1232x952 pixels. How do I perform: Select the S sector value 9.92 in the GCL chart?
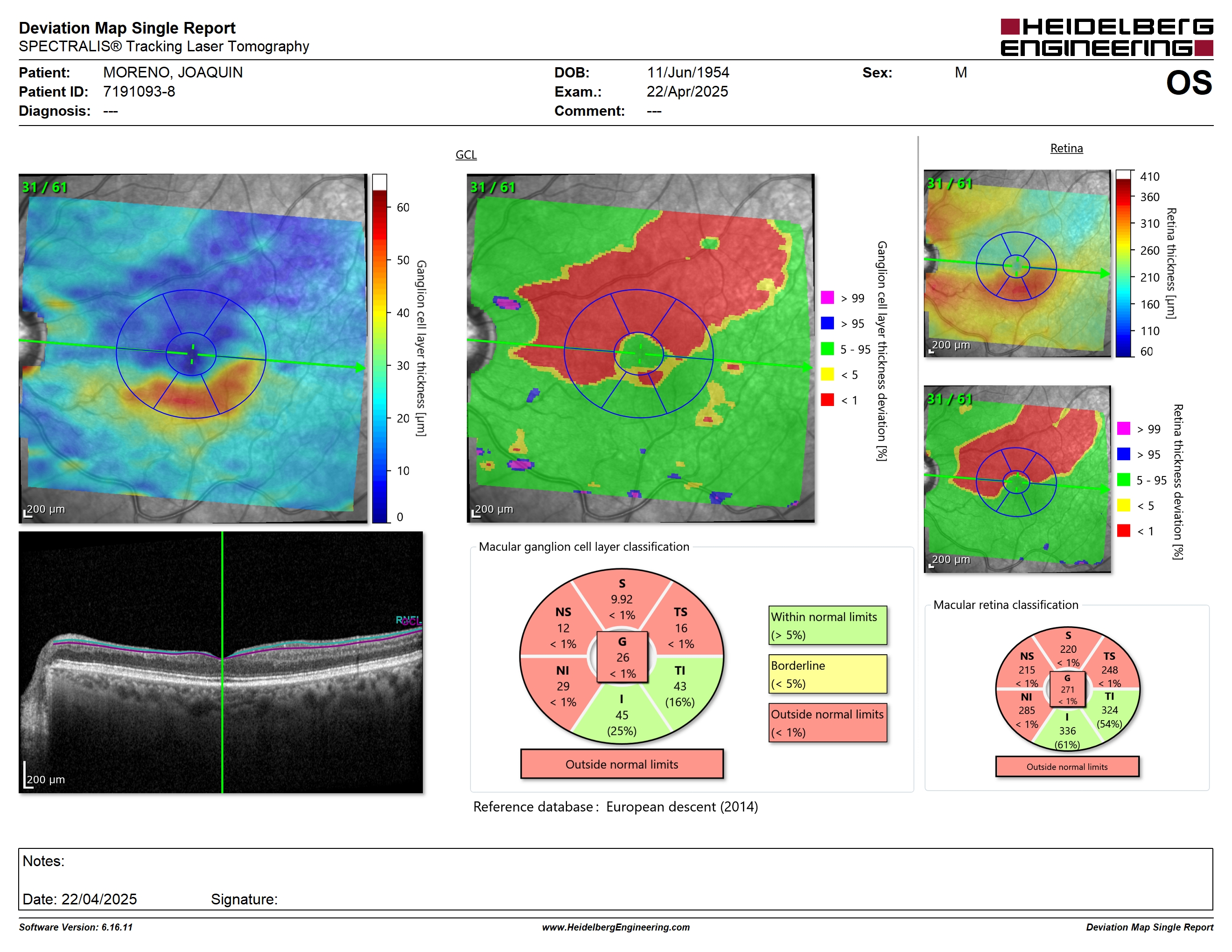coord(622,600)
